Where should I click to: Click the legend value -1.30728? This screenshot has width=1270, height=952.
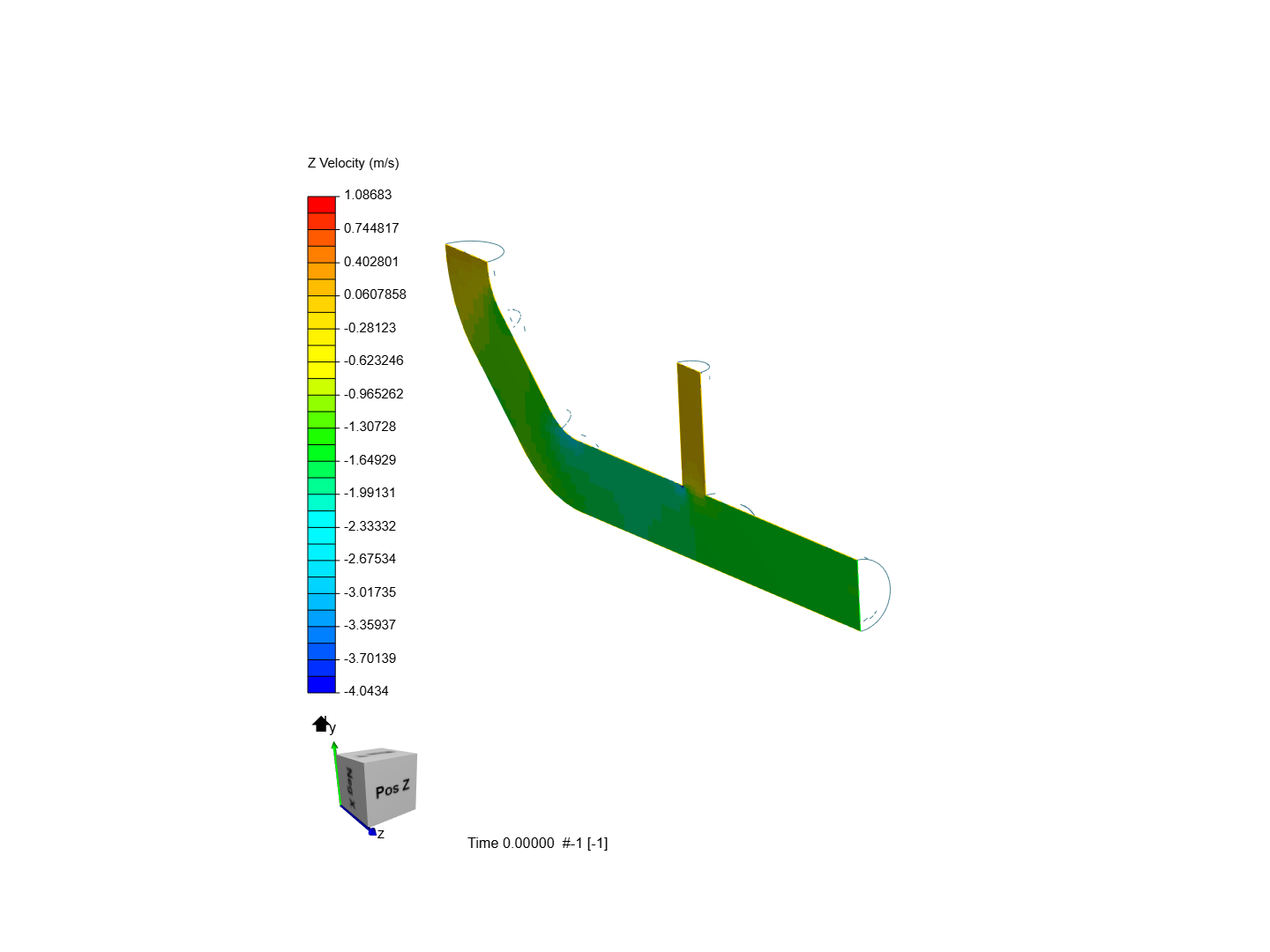pyautogui.click(x=370, y=427)
